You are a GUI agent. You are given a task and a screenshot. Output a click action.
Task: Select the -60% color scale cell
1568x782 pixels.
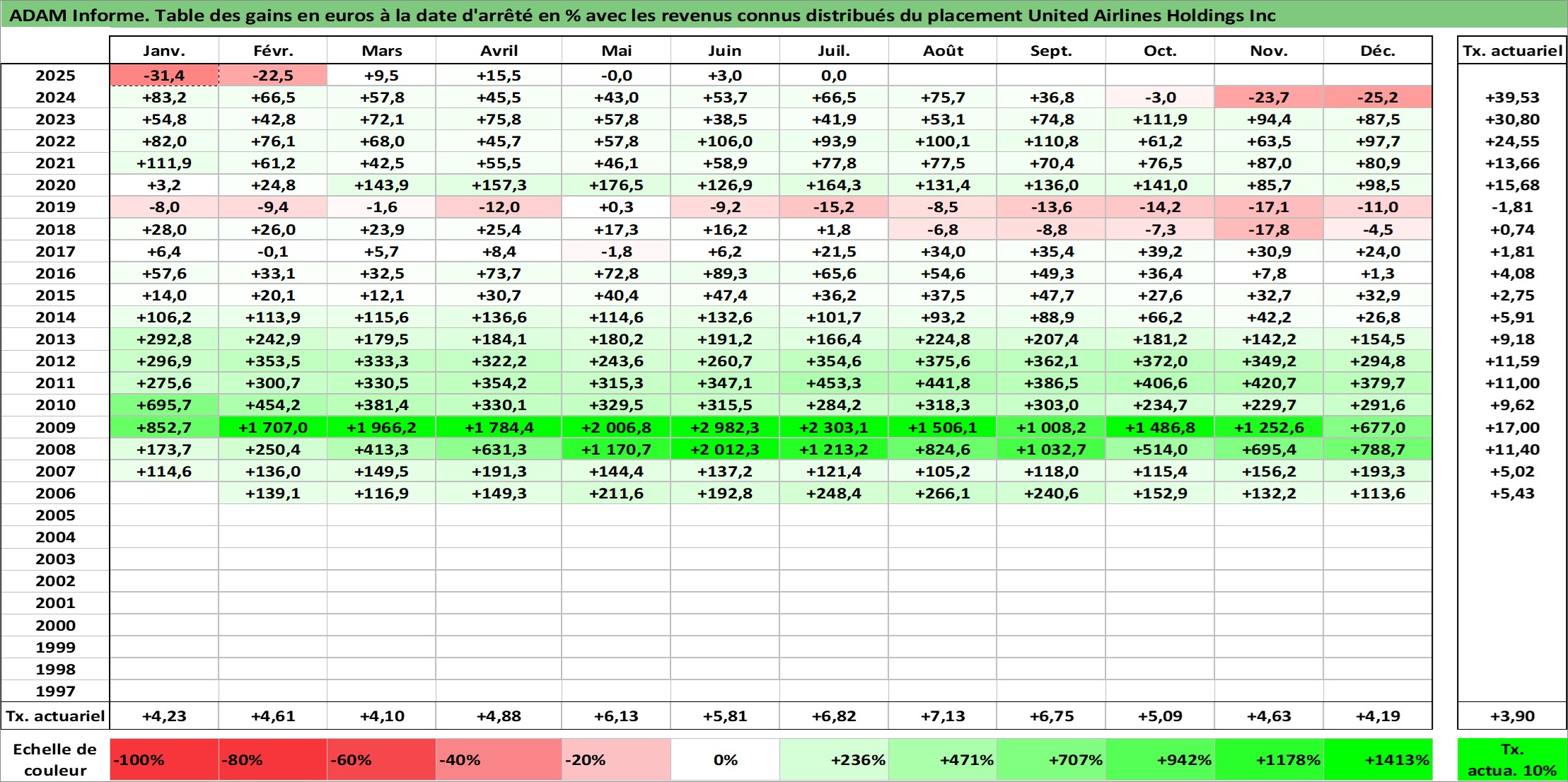381,759
